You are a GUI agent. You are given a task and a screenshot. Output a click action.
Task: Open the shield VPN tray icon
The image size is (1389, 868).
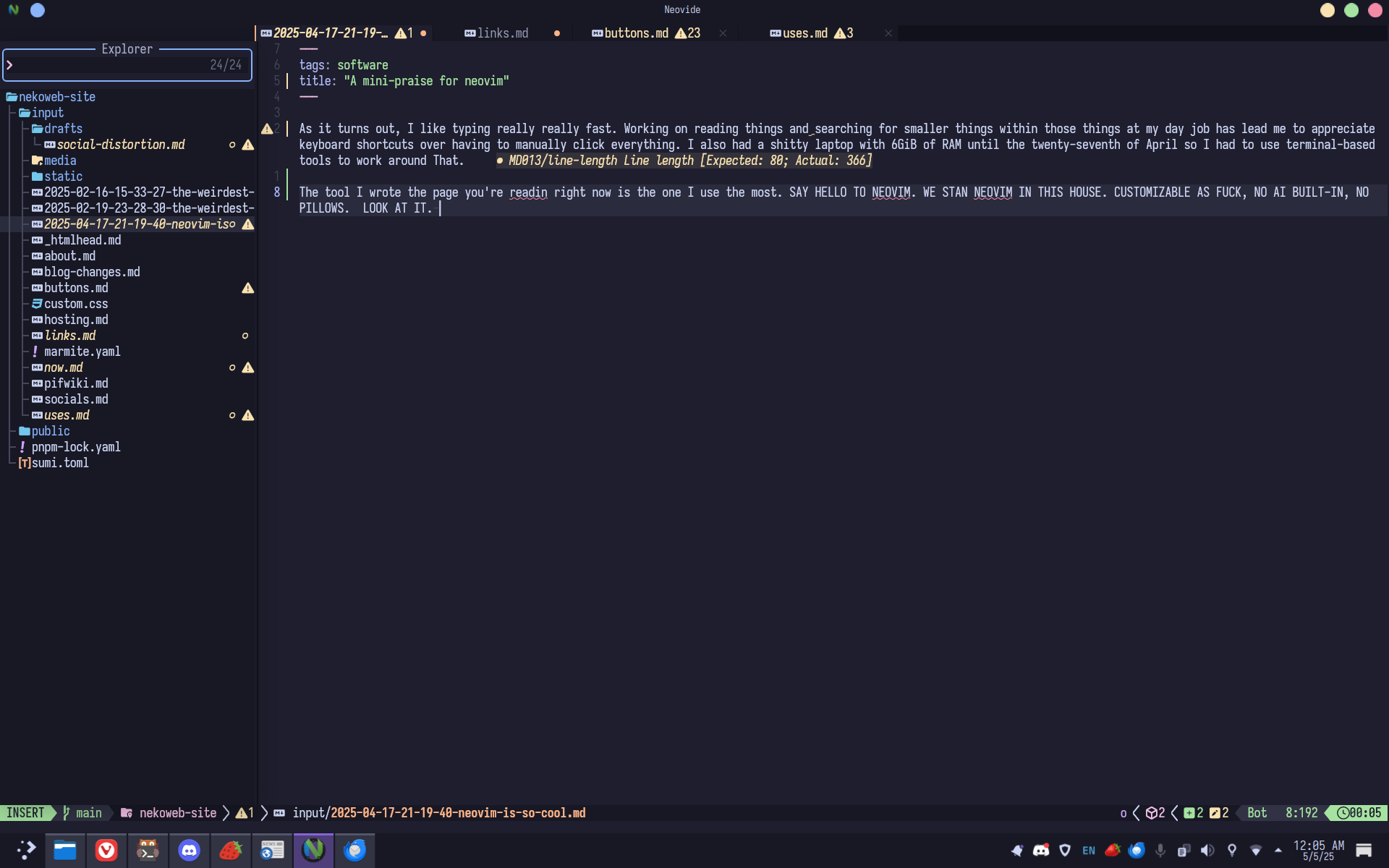coord(1065,851)
